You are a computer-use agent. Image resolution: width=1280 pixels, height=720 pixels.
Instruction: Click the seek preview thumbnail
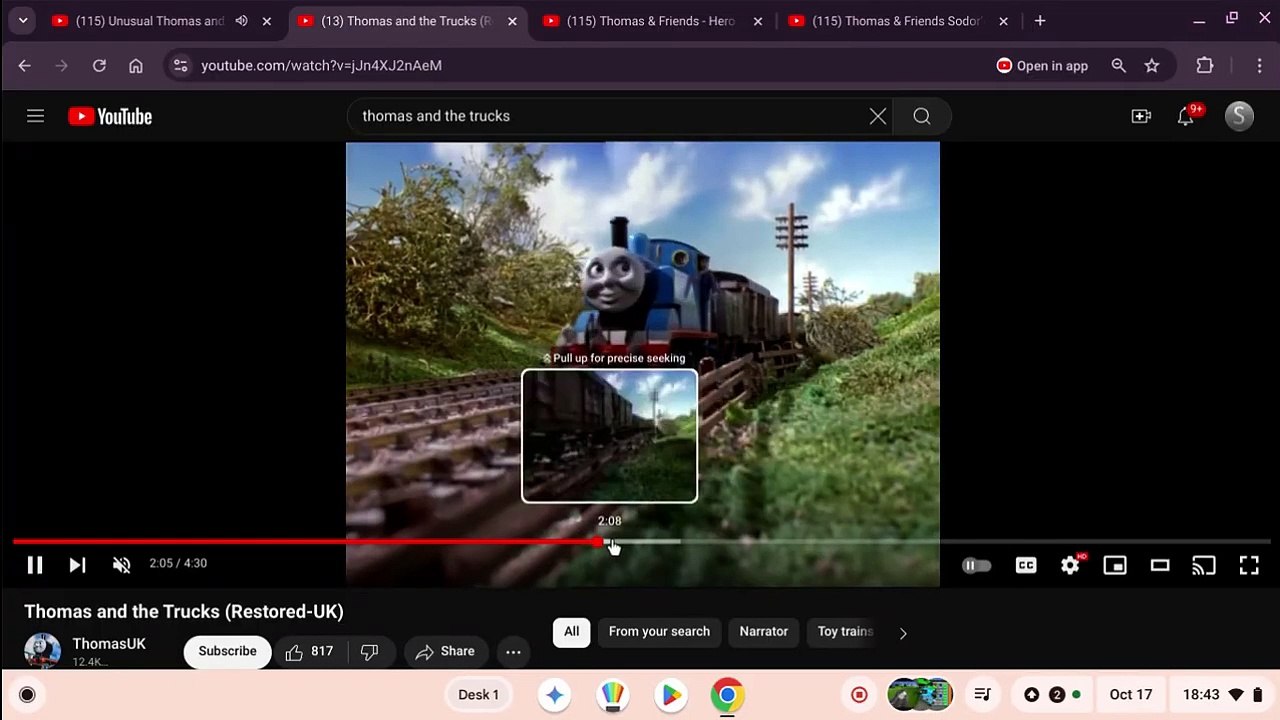coord(609,436)
